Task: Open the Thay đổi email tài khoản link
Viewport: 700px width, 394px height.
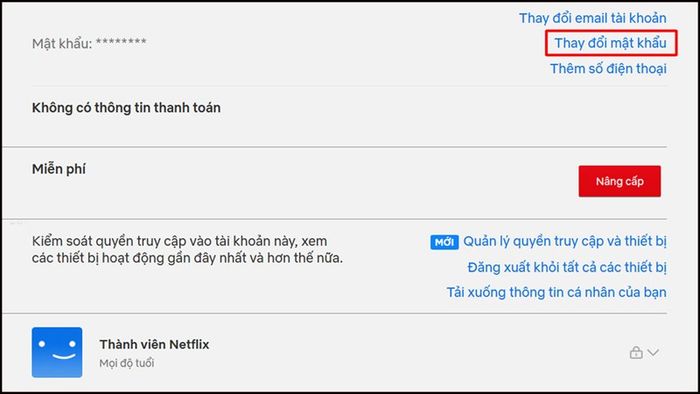Action: [592, 18]
